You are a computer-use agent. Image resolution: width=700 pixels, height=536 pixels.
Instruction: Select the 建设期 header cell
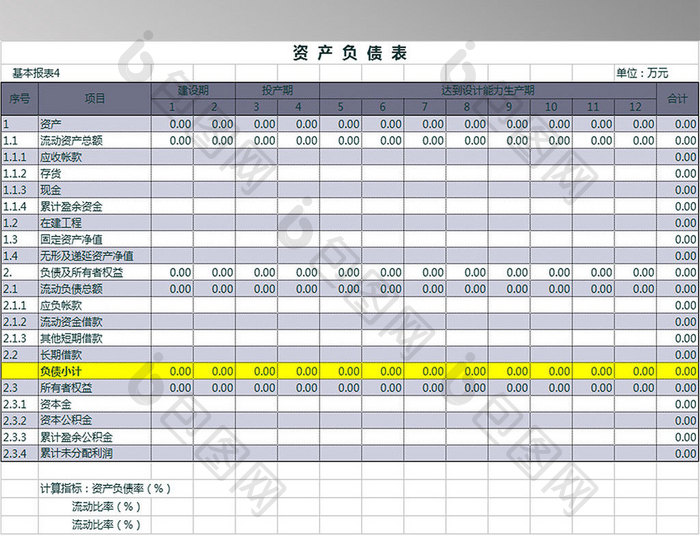(x=192, y=90)
